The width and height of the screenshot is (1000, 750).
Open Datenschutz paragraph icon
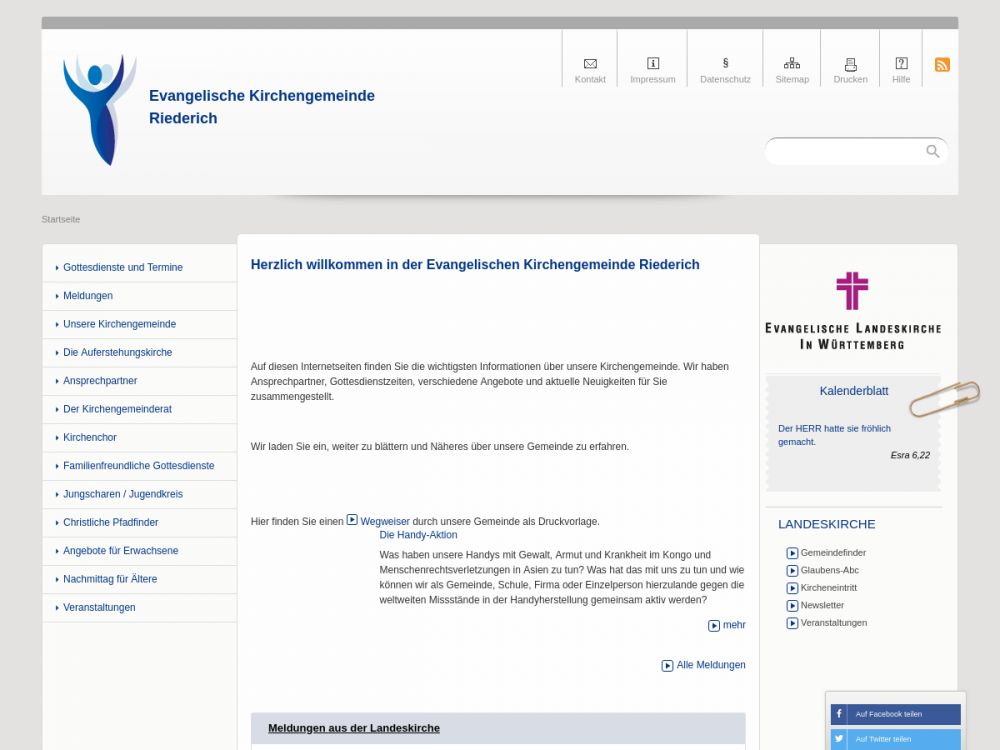(x=725, y=64)
